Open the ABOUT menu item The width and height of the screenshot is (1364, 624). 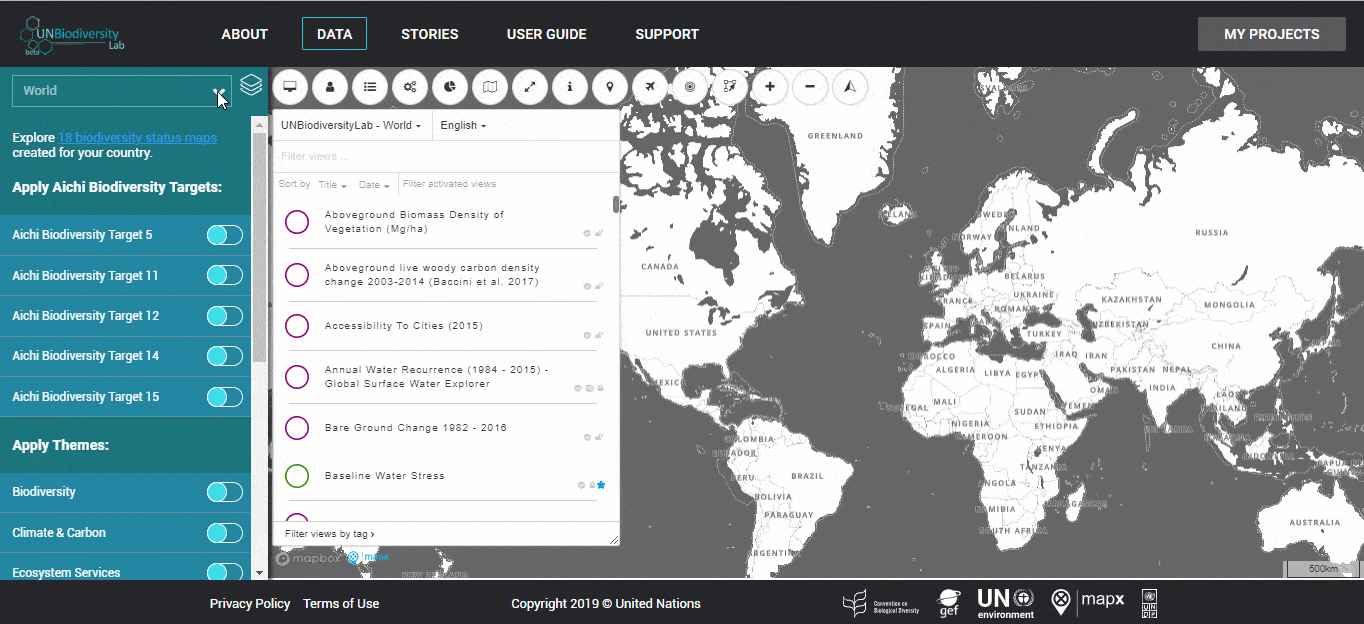point(245,34)
